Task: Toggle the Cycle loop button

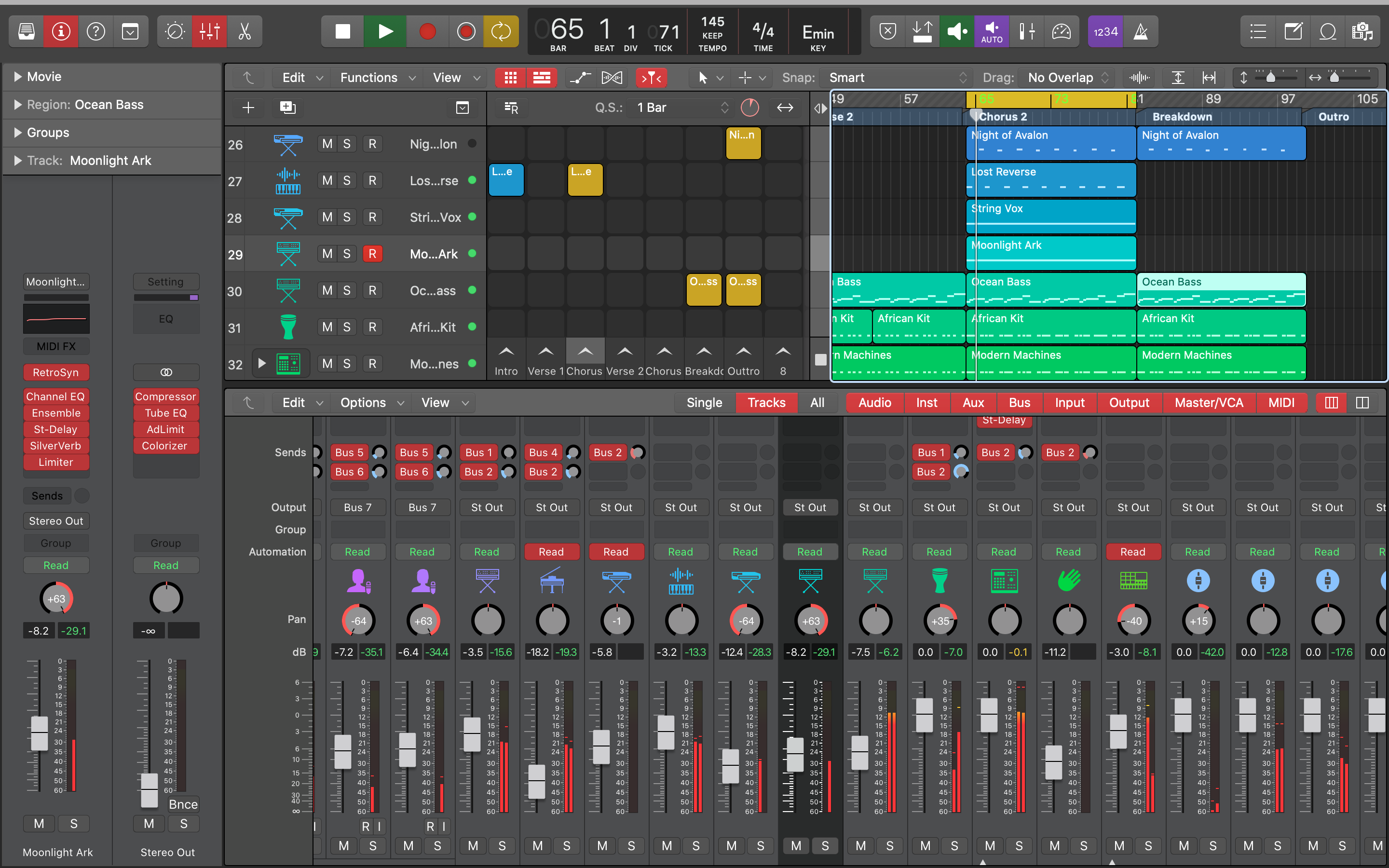Action: pyautogui.click(x=501, y=31)
